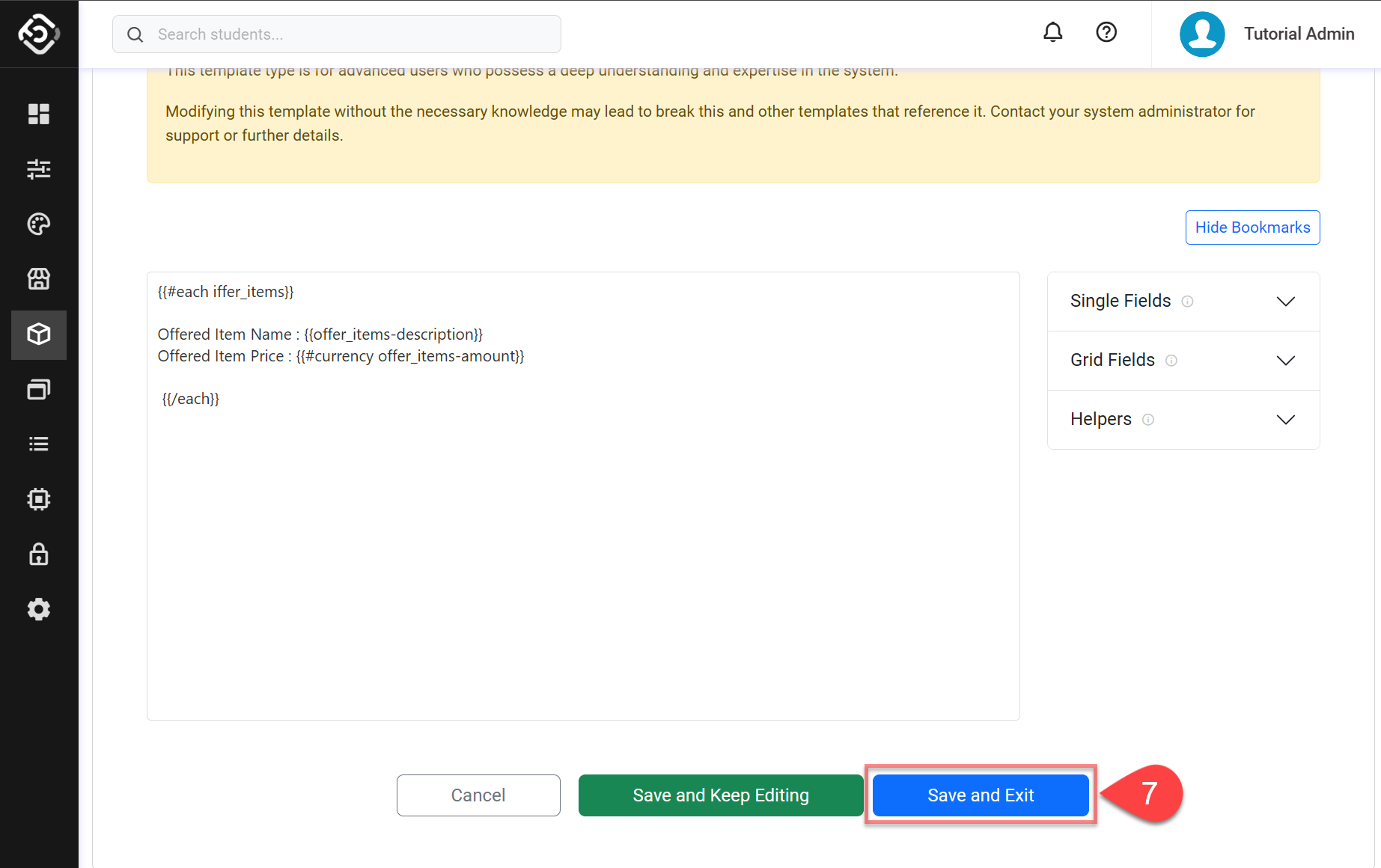This screenshot has width=1381, height=868.
Task: Click the Hide Bookmarks button
Action: pos(1252,227)
